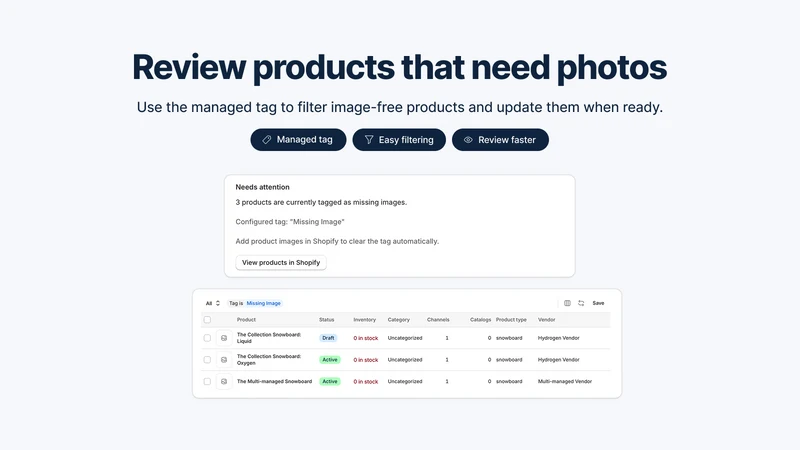800x450 pixels.
Task: Check the Multi-managed Snowboard row checkbox
Action: pos(207,381)
